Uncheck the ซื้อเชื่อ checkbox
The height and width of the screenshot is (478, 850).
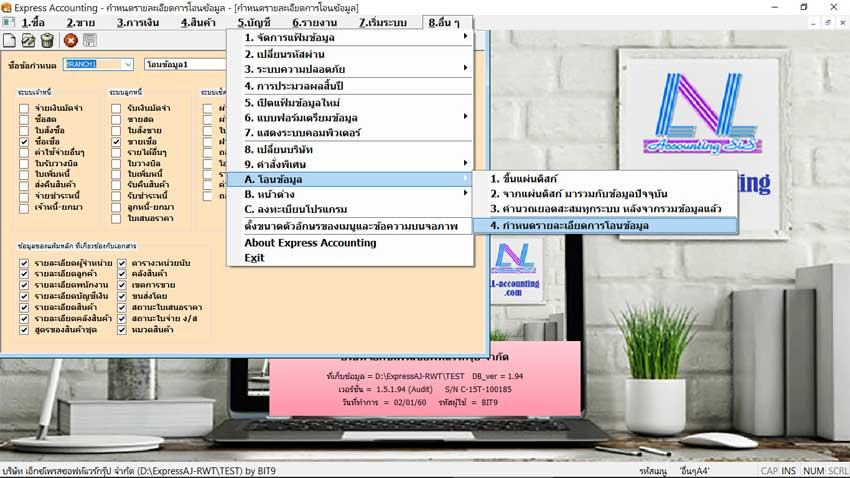[24, 141]
